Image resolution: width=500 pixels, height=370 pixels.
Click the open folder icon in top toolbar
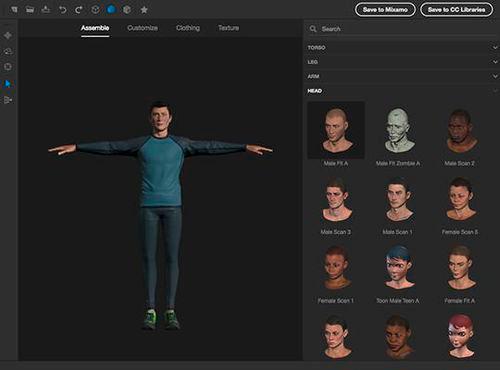pos(30,10)
